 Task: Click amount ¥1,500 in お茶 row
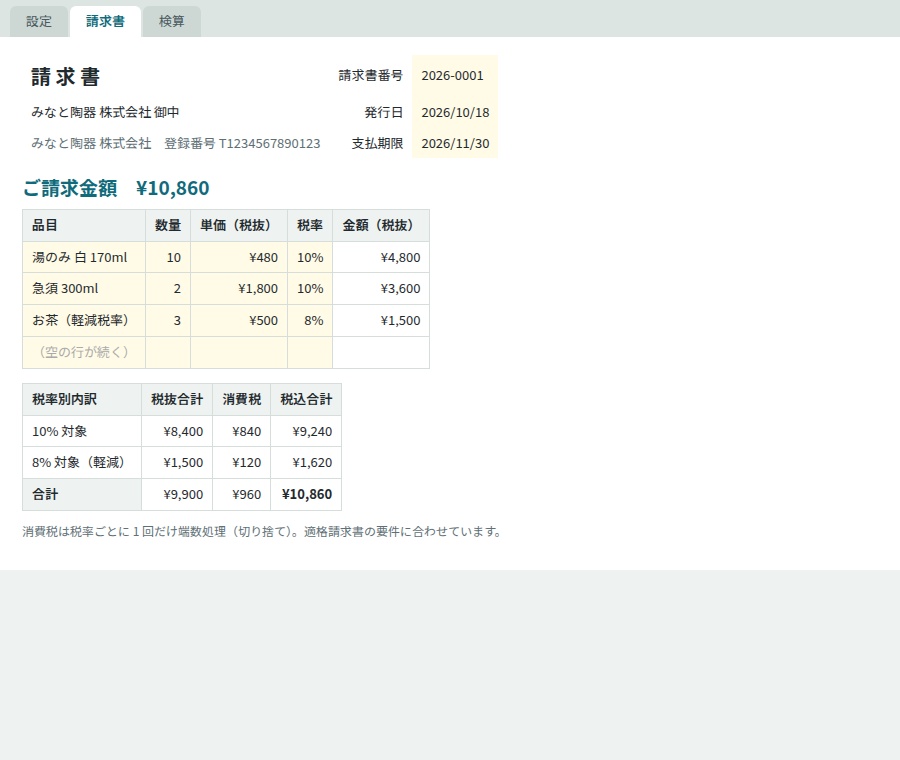click(381, 320)
